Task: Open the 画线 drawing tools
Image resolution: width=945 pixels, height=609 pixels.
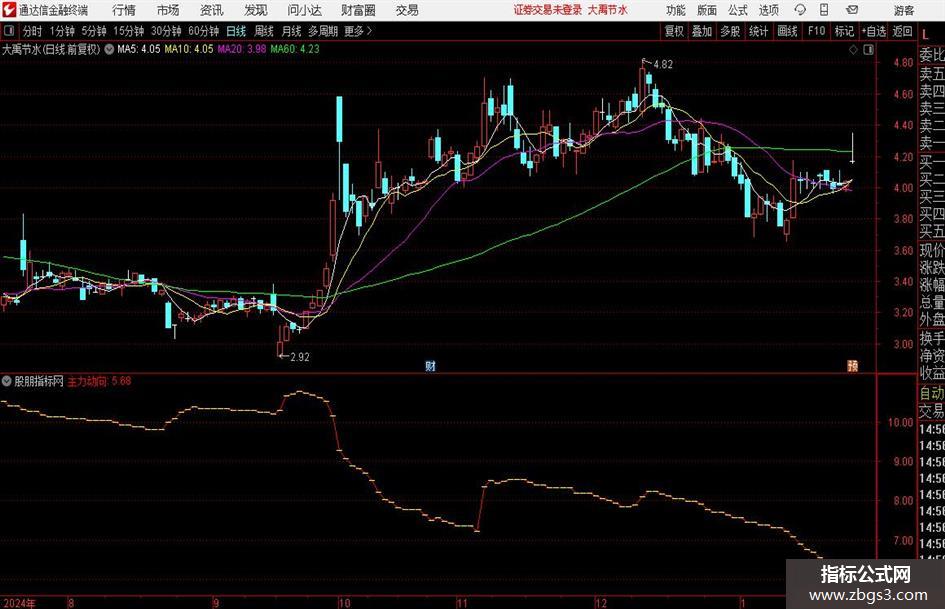Action: click(x=787, y=31)
